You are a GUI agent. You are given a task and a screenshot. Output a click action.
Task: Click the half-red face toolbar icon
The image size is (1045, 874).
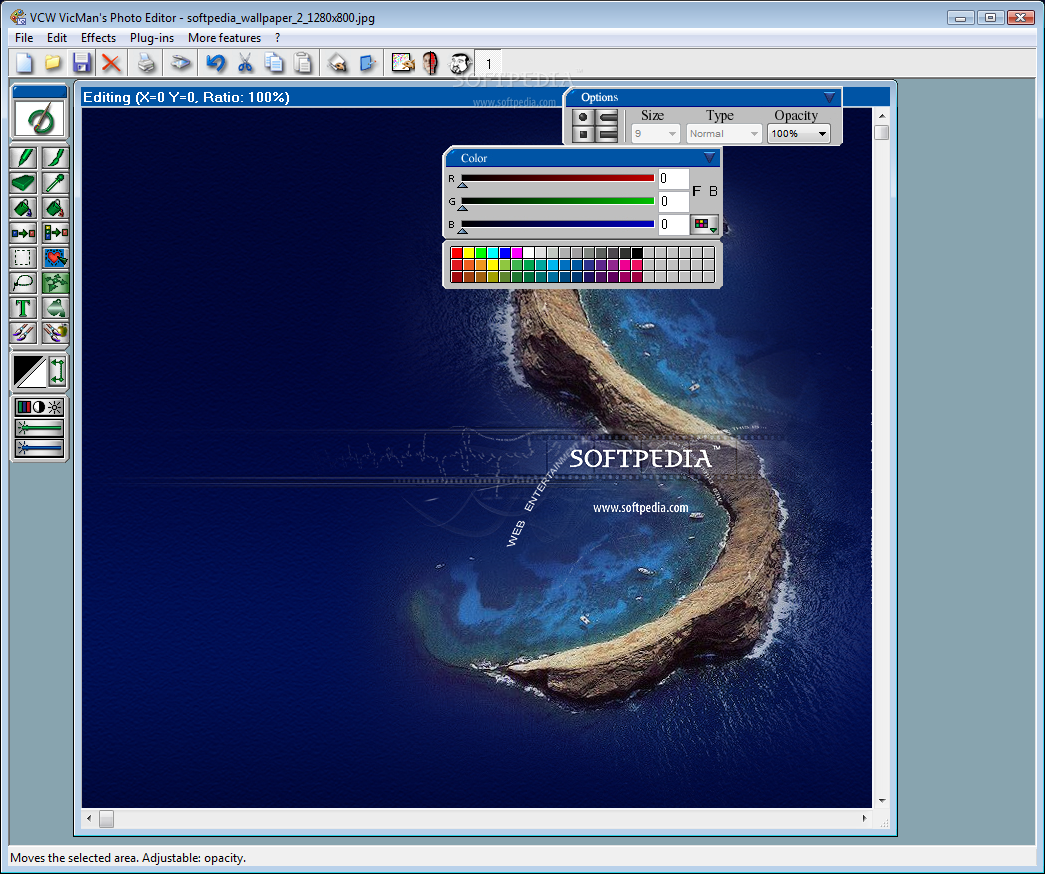coord(431,63)
